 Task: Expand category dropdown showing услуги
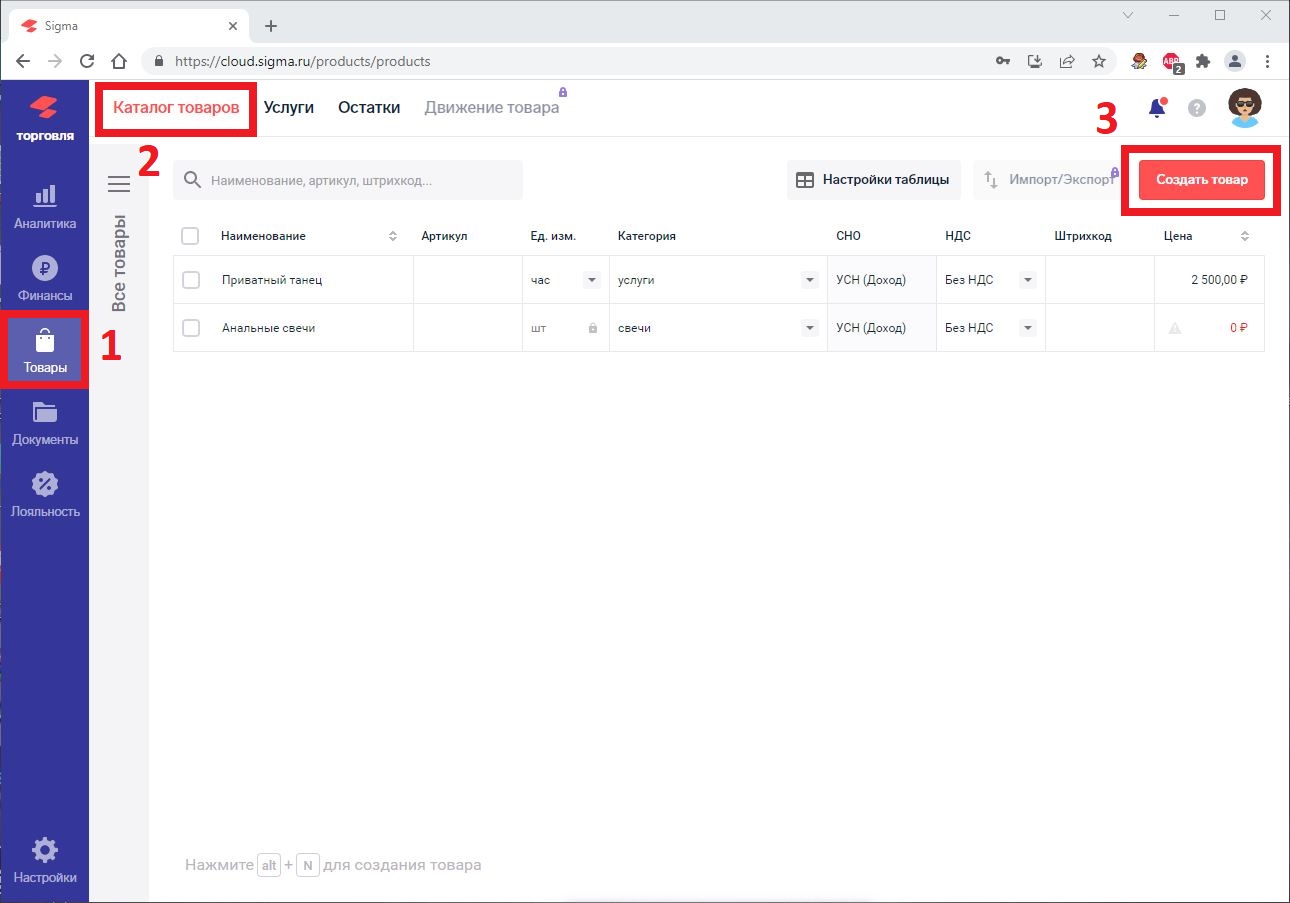click(809, 280)
